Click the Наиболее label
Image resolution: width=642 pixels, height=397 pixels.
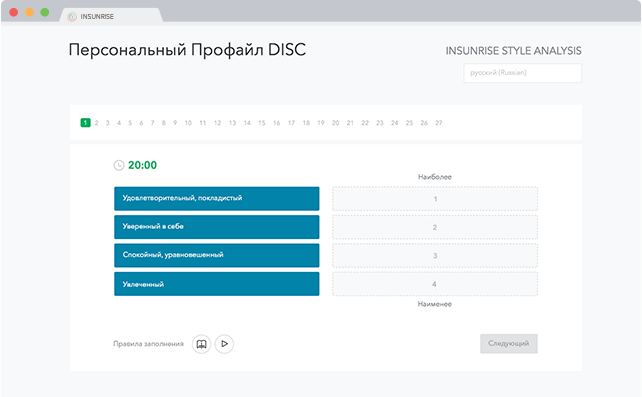coord(435,177)
